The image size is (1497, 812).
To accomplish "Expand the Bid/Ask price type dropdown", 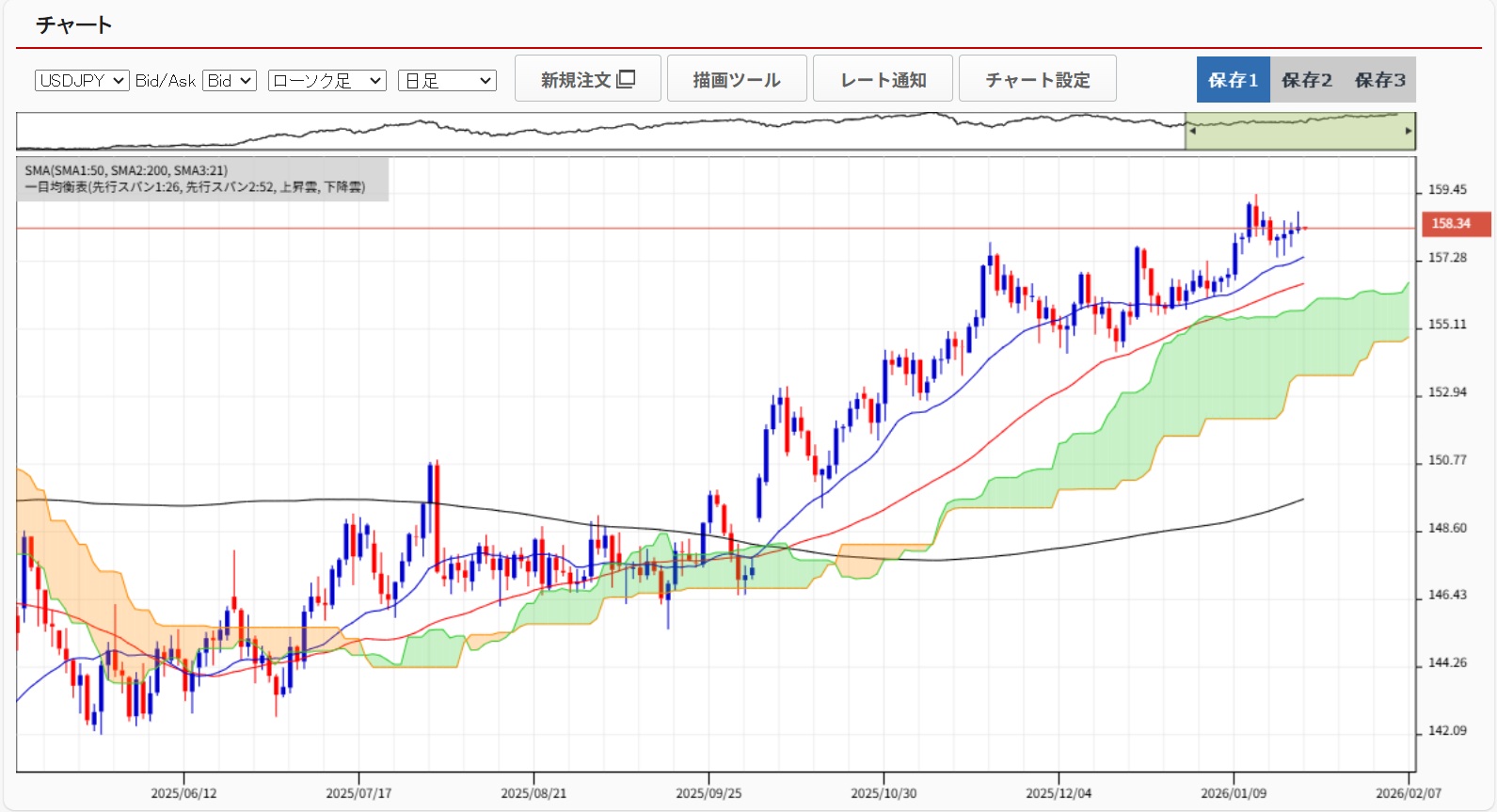I will click(230, 81).
